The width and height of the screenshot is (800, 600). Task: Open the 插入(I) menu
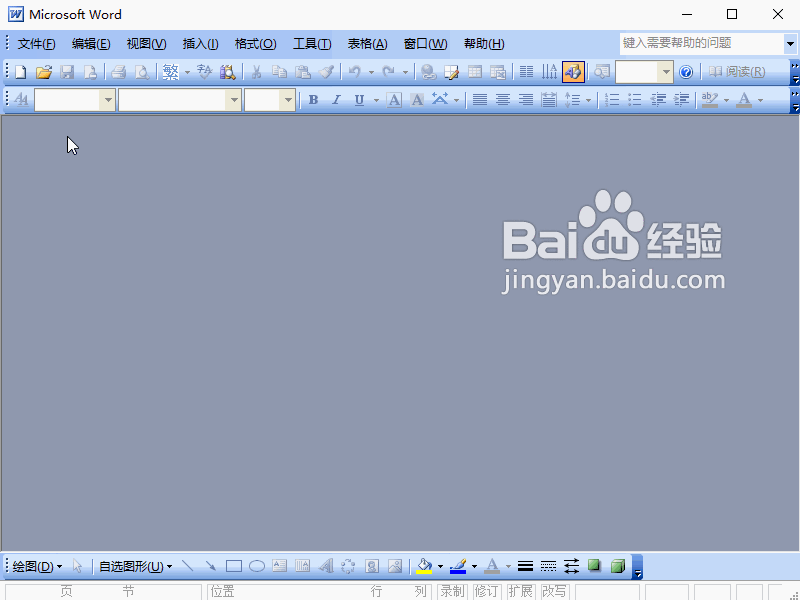click(201, 44)
